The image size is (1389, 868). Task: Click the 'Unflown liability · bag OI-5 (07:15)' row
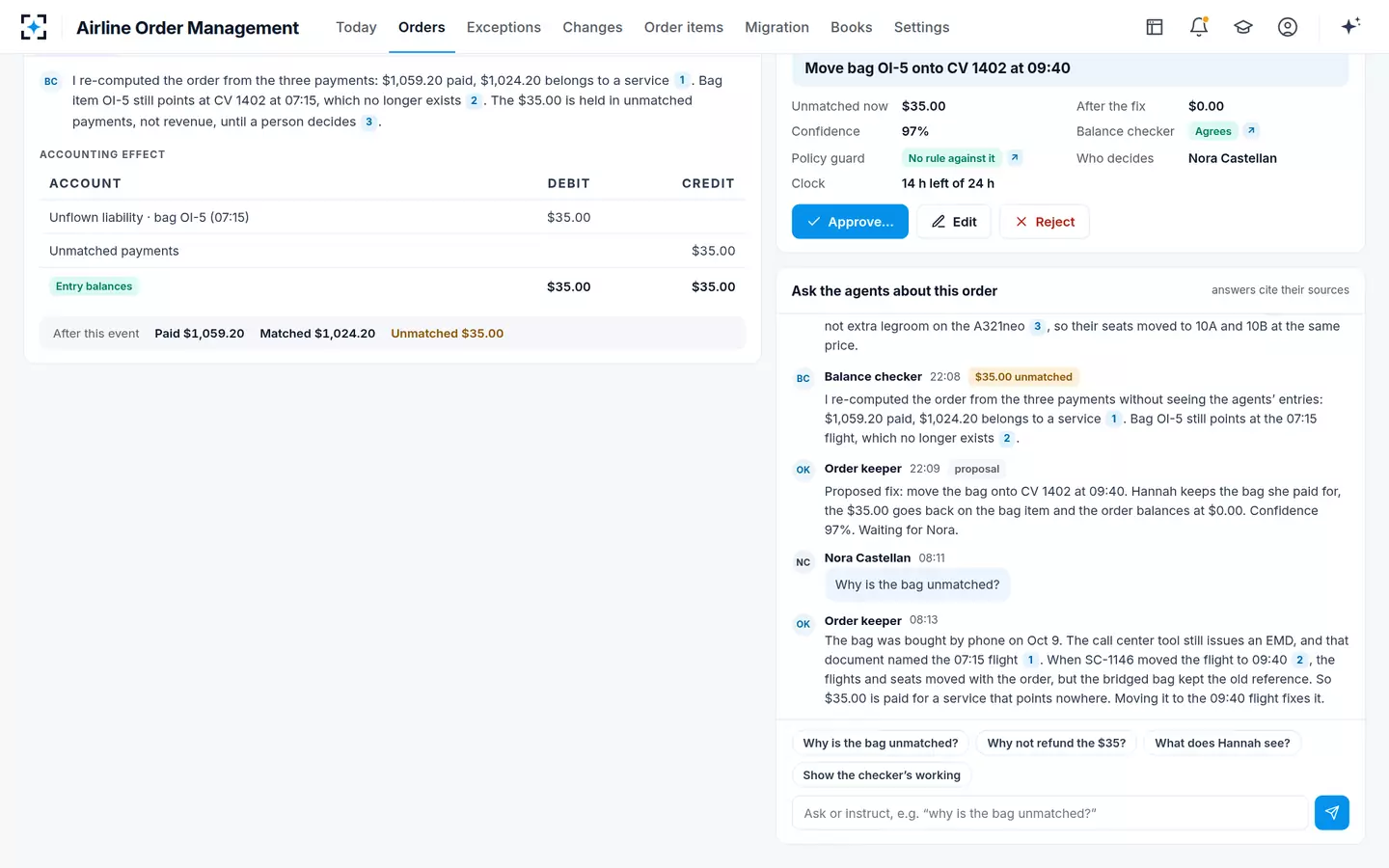point(393,217)
